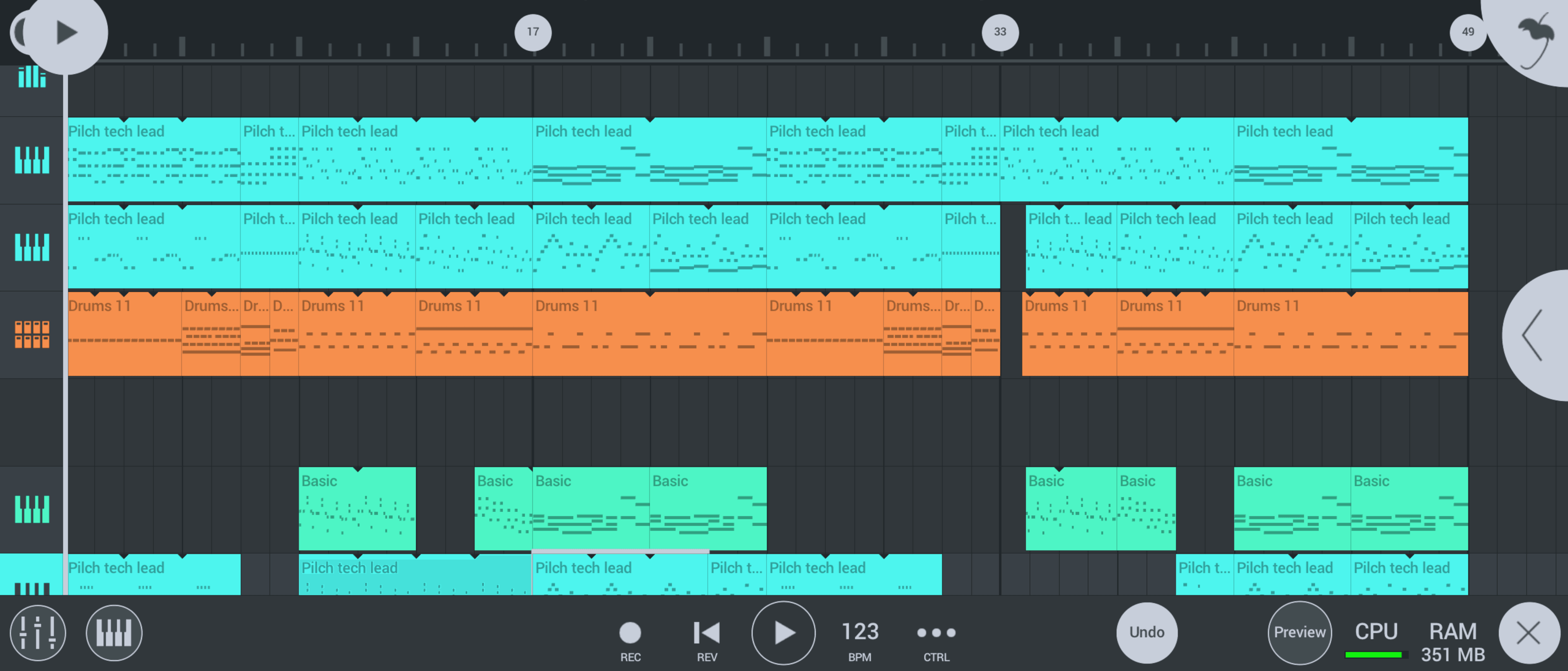
Task: Click Preview
Action: tap(1300, 632)
